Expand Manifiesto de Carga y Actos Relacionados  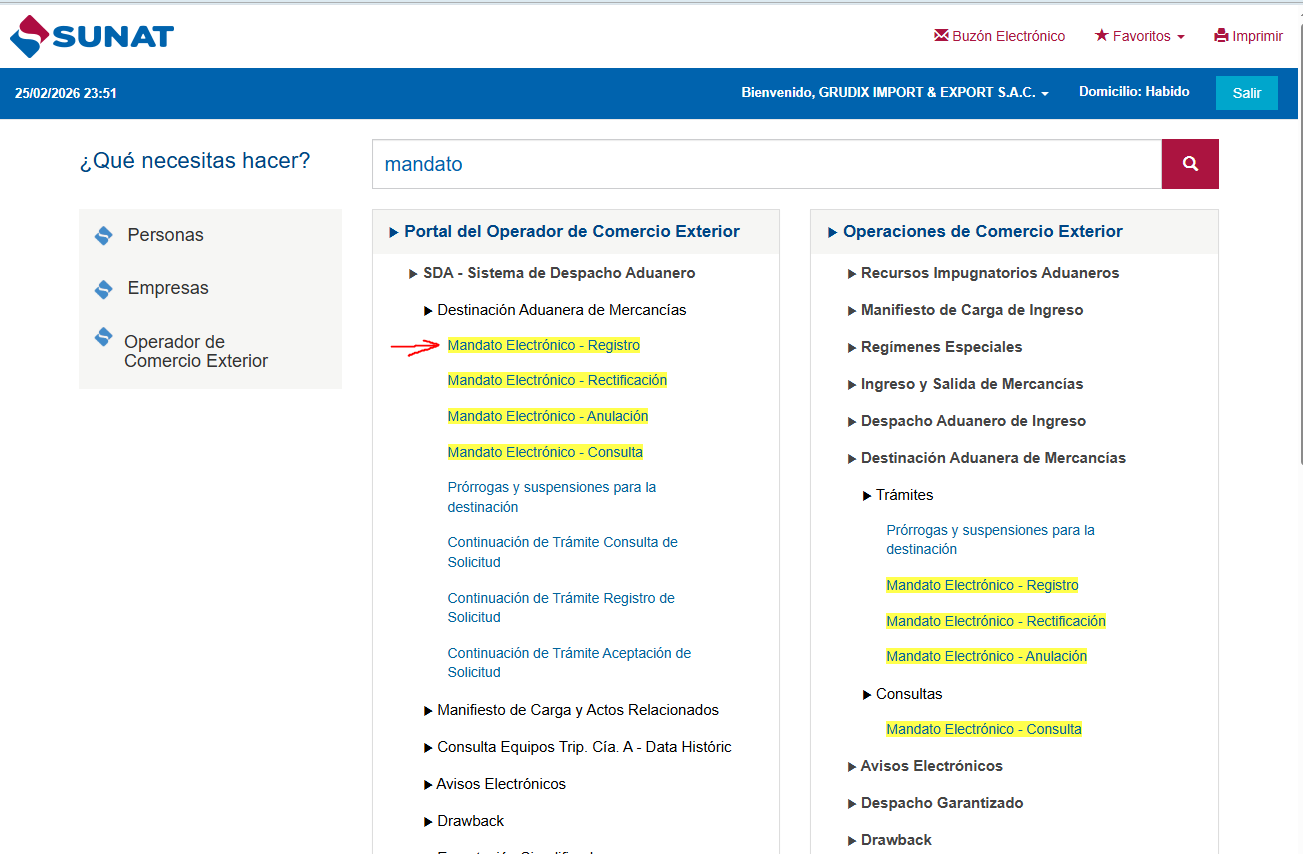[571, 710]
